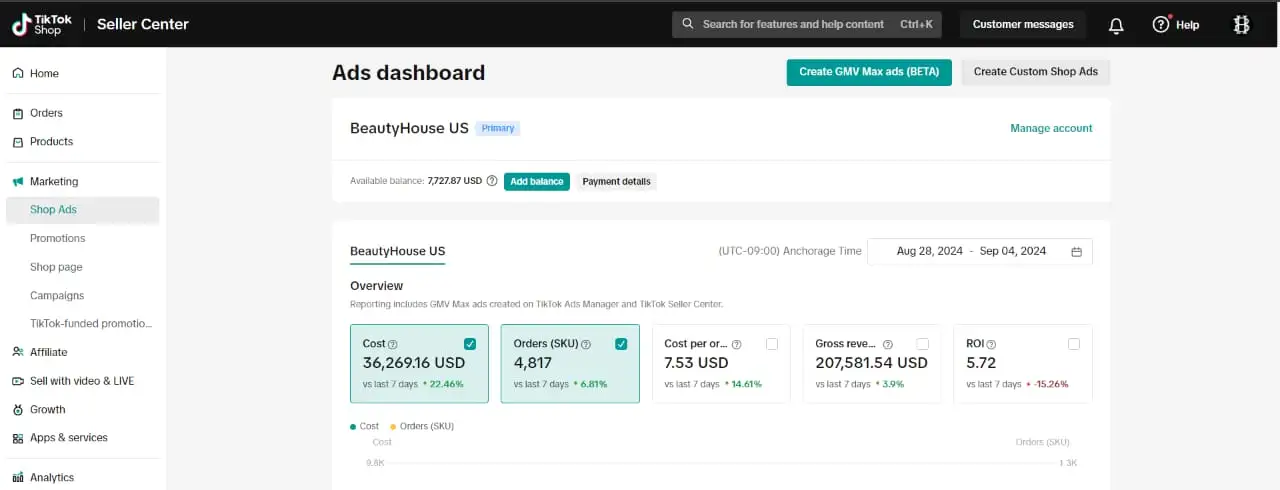Click the Orders (SKU) info icon

[x=586, y=344]
